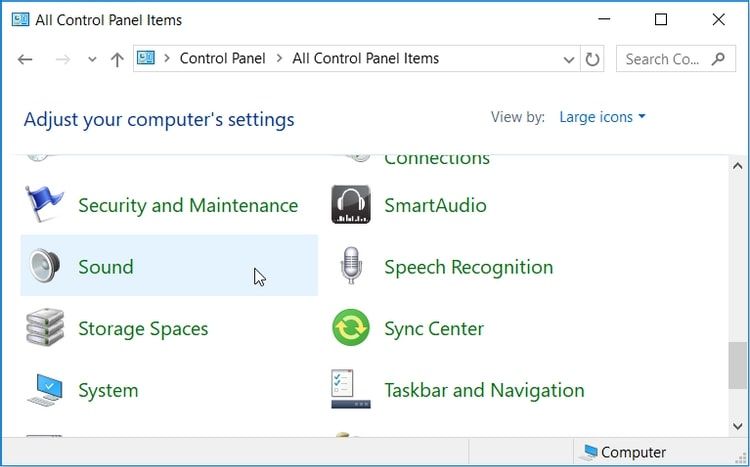Open the Sync Center green icon

point(350,329)
